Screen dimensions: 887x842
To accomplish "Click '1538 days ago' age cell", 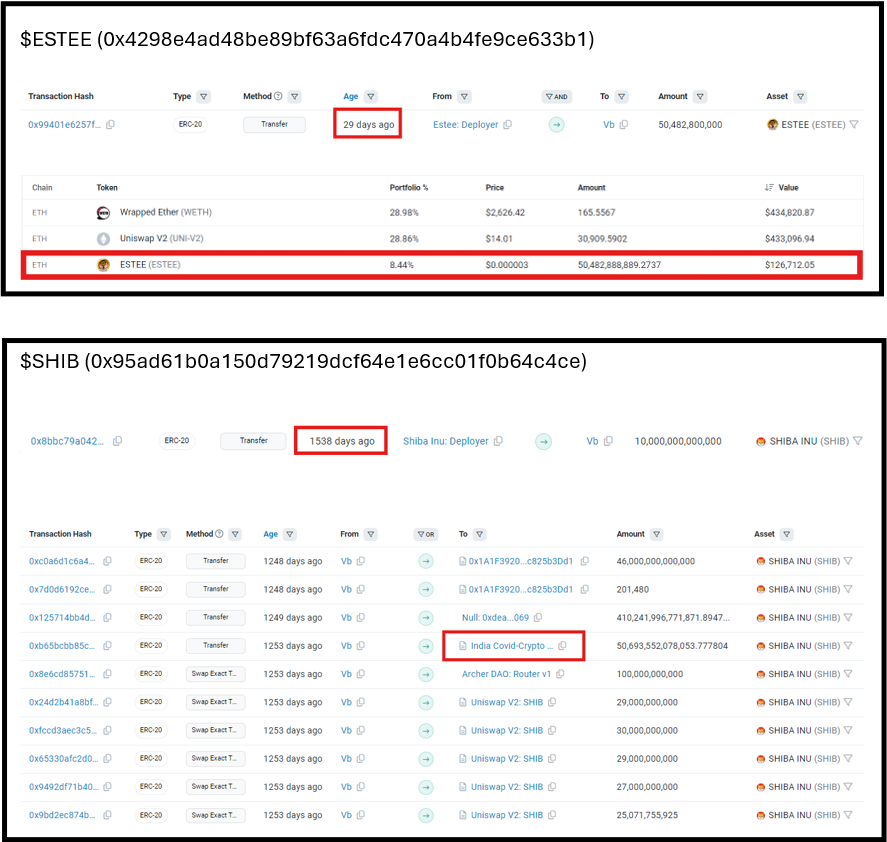I will pos(342,441).
